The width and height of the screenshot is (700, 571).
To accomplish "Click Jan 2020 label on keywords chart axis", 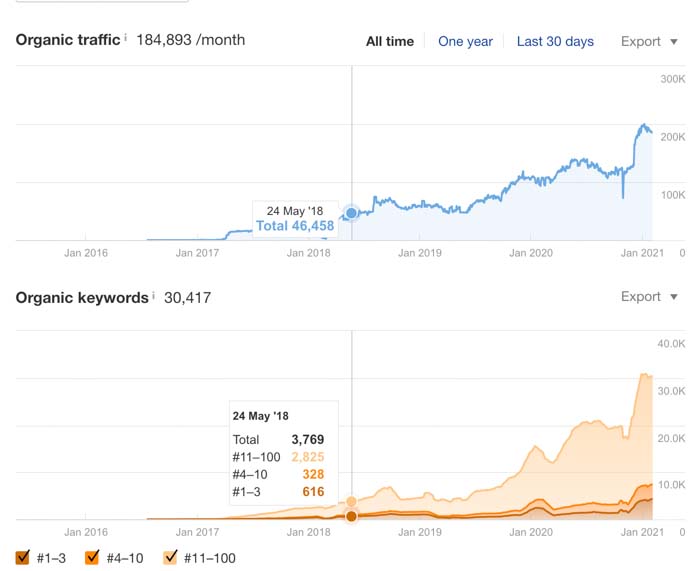I will click(531, 532).
